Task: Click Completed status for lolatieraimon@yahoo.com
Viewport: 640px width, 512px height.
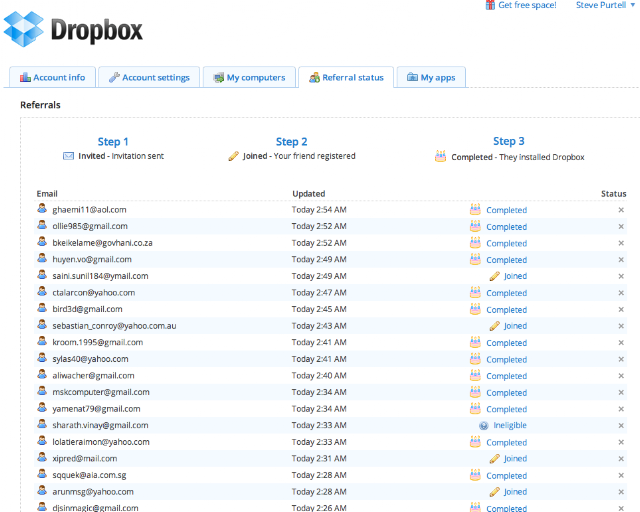Action: (507, 443)
